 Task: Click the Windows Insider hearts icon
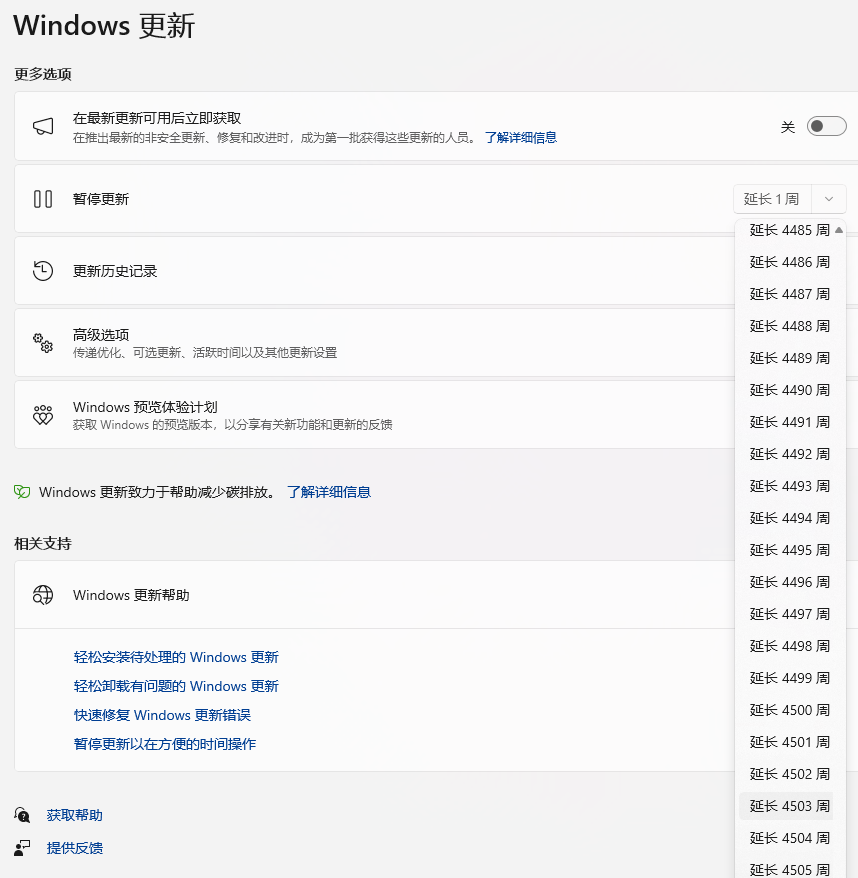click(x=43, y=415)
